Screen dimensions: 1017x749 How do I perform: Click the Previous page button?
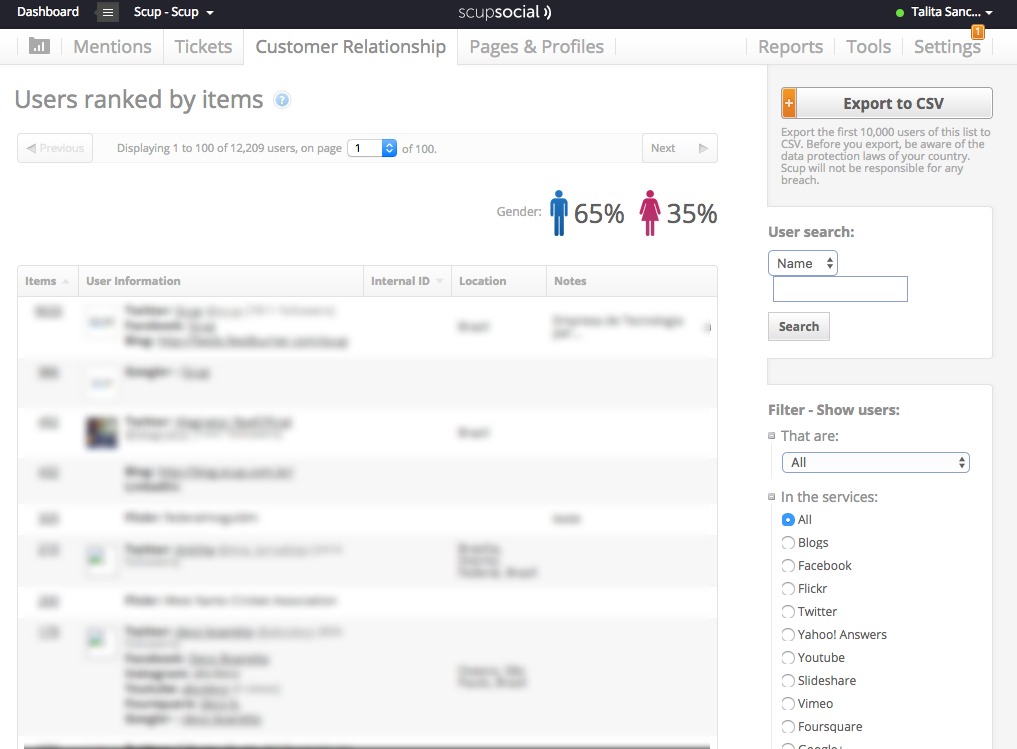coord(55,148)
